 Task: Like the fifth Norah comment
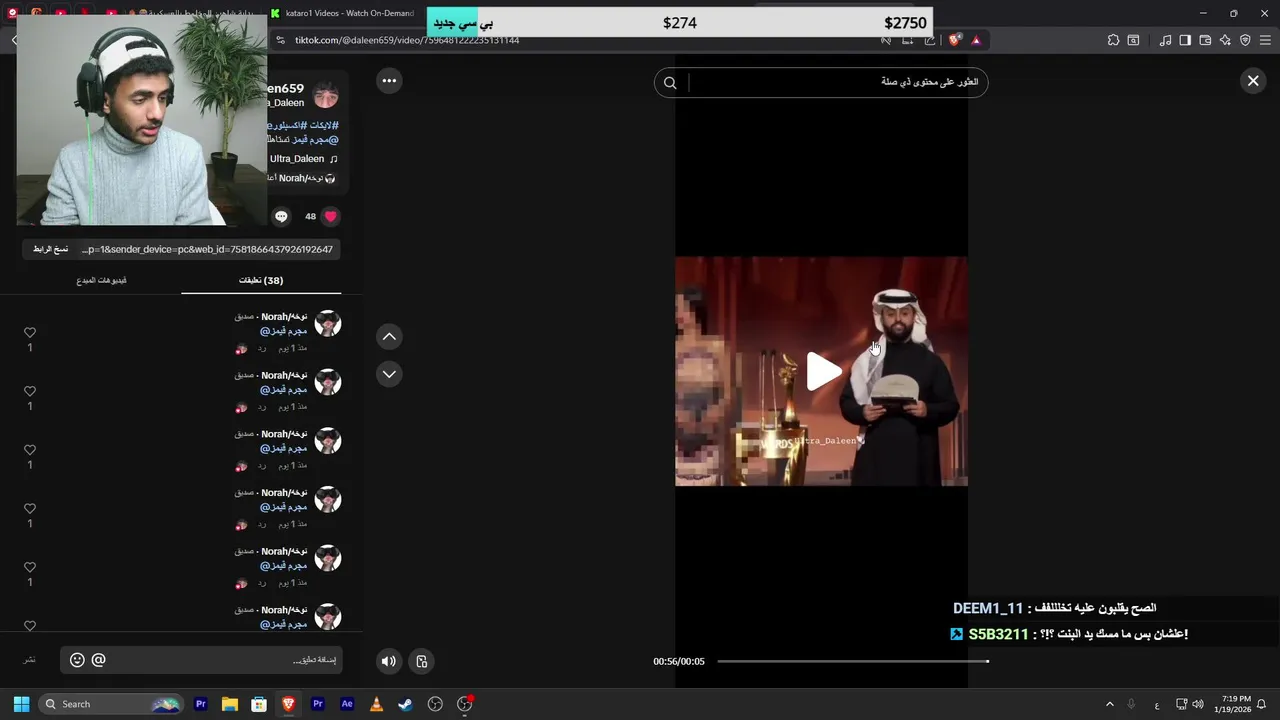click(x=30, y=568)
